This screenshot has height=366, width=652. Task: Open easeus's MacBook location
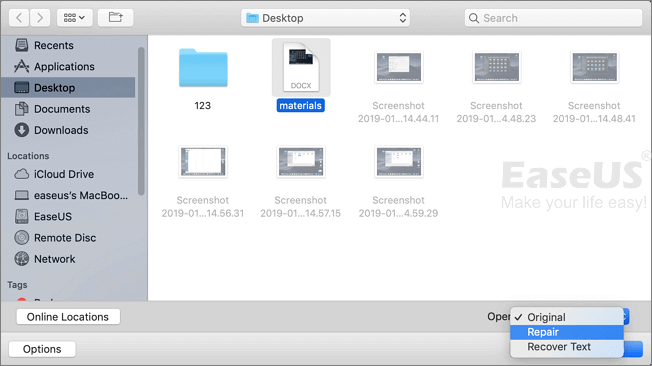pos(68,195)
